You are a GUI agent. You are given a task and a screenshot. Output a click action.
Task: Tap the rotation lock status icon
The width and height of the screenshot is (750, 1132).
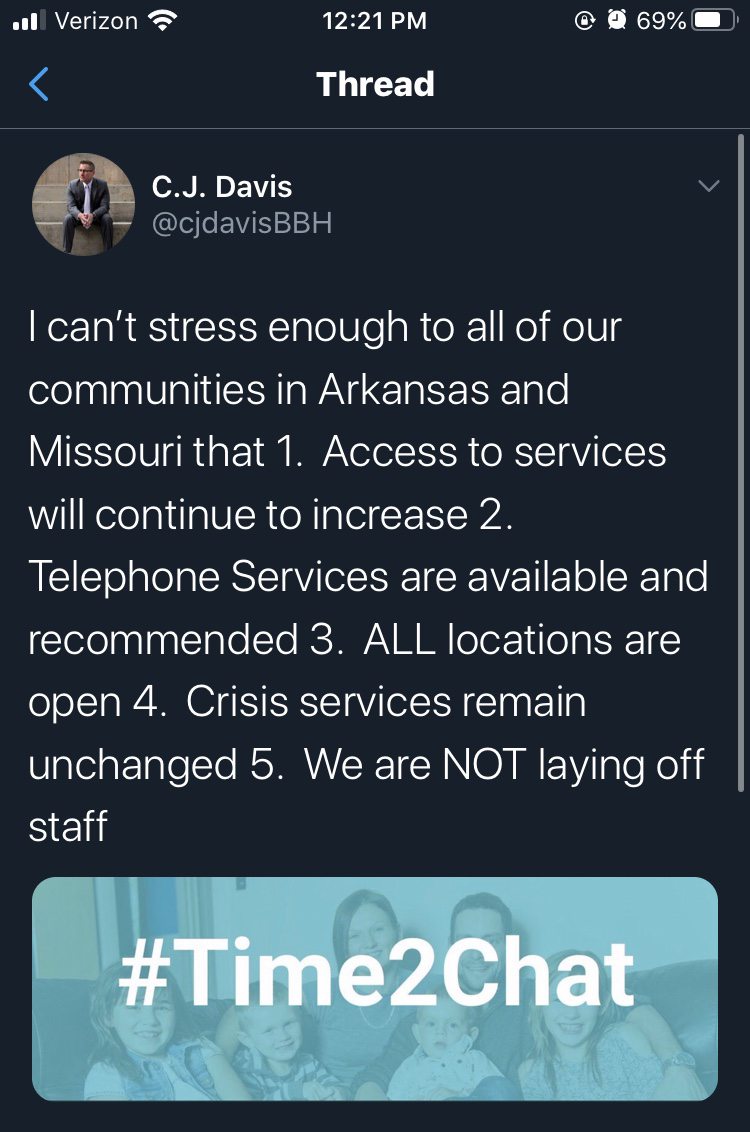(584, 21)
